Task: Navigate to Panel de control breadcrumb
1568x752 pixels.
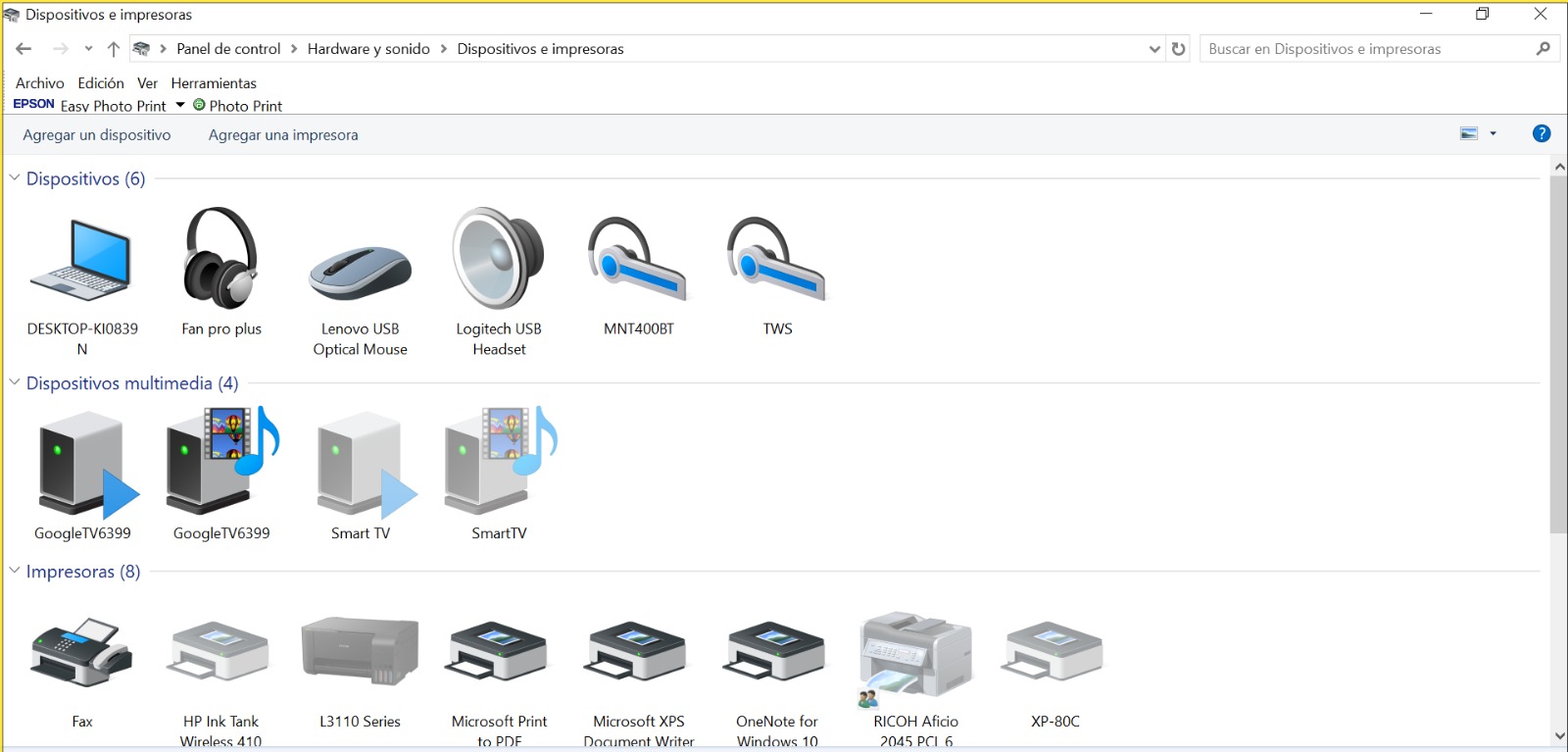Action: click(228, 49)
